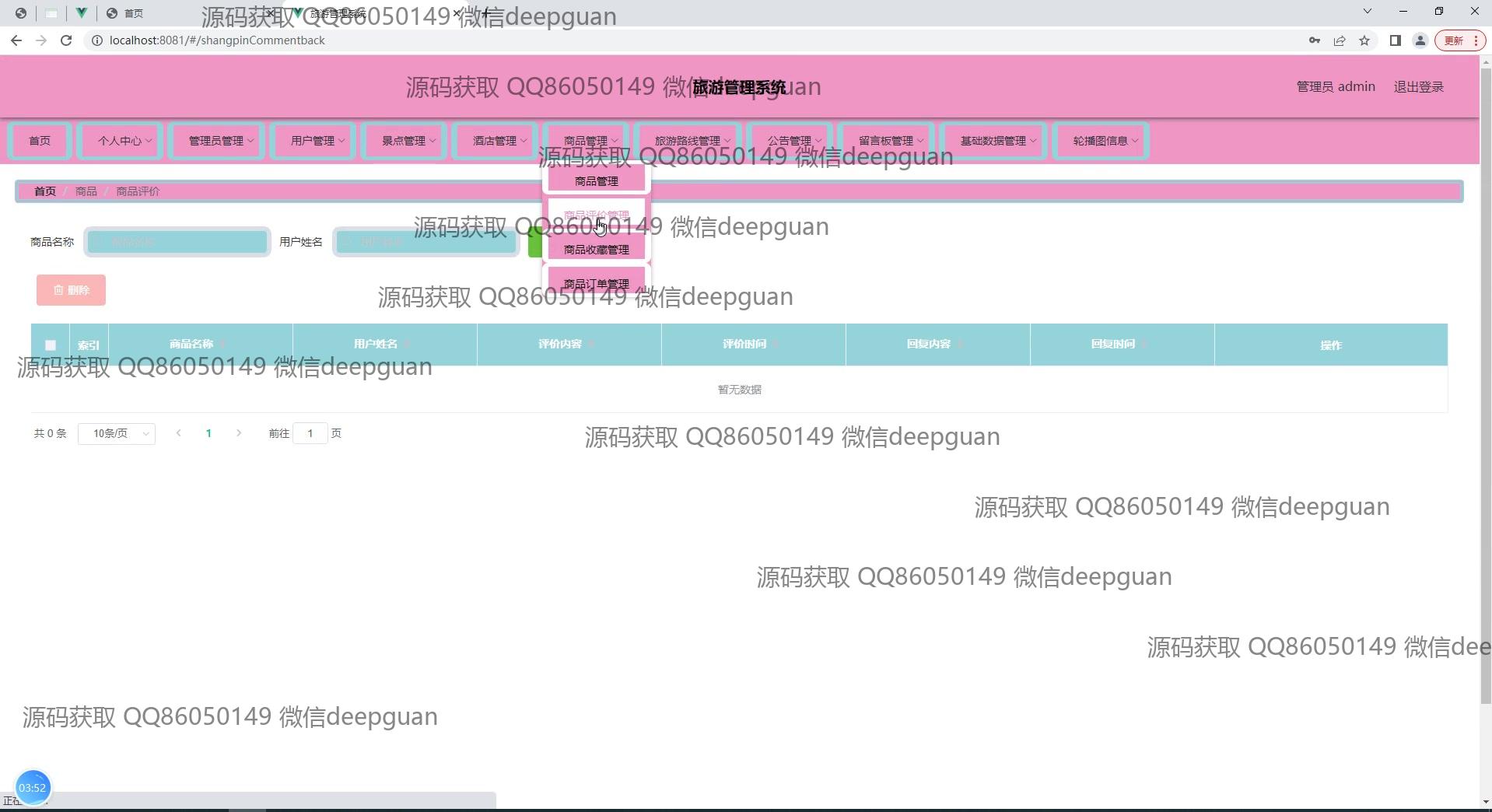The width and height of the screenshot is (1492, 812).
Task: Click the 退出登录 link
Action: pos(1417,86)
